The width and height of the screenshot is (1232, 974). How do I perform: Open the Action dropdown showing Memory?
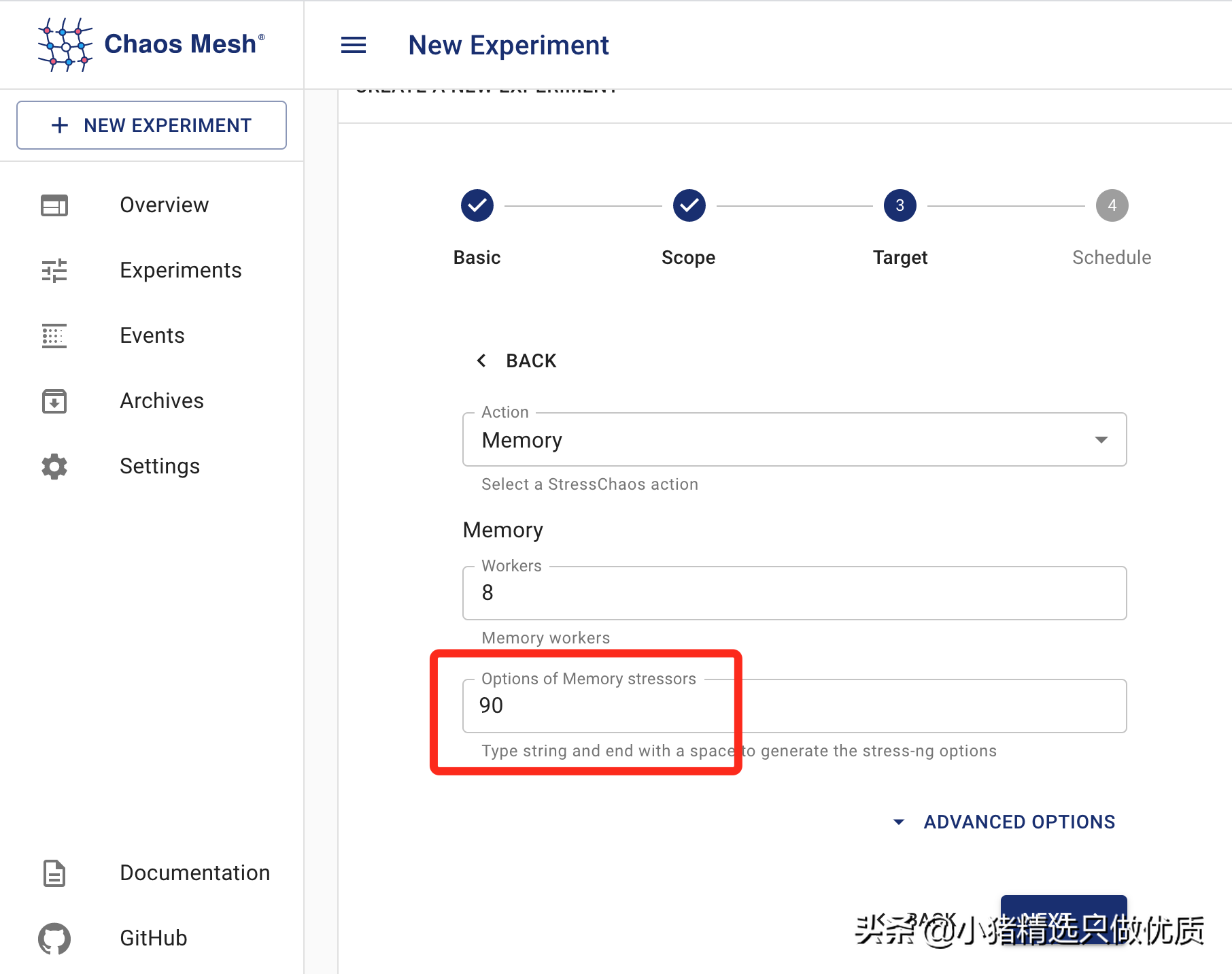point(794,439)
